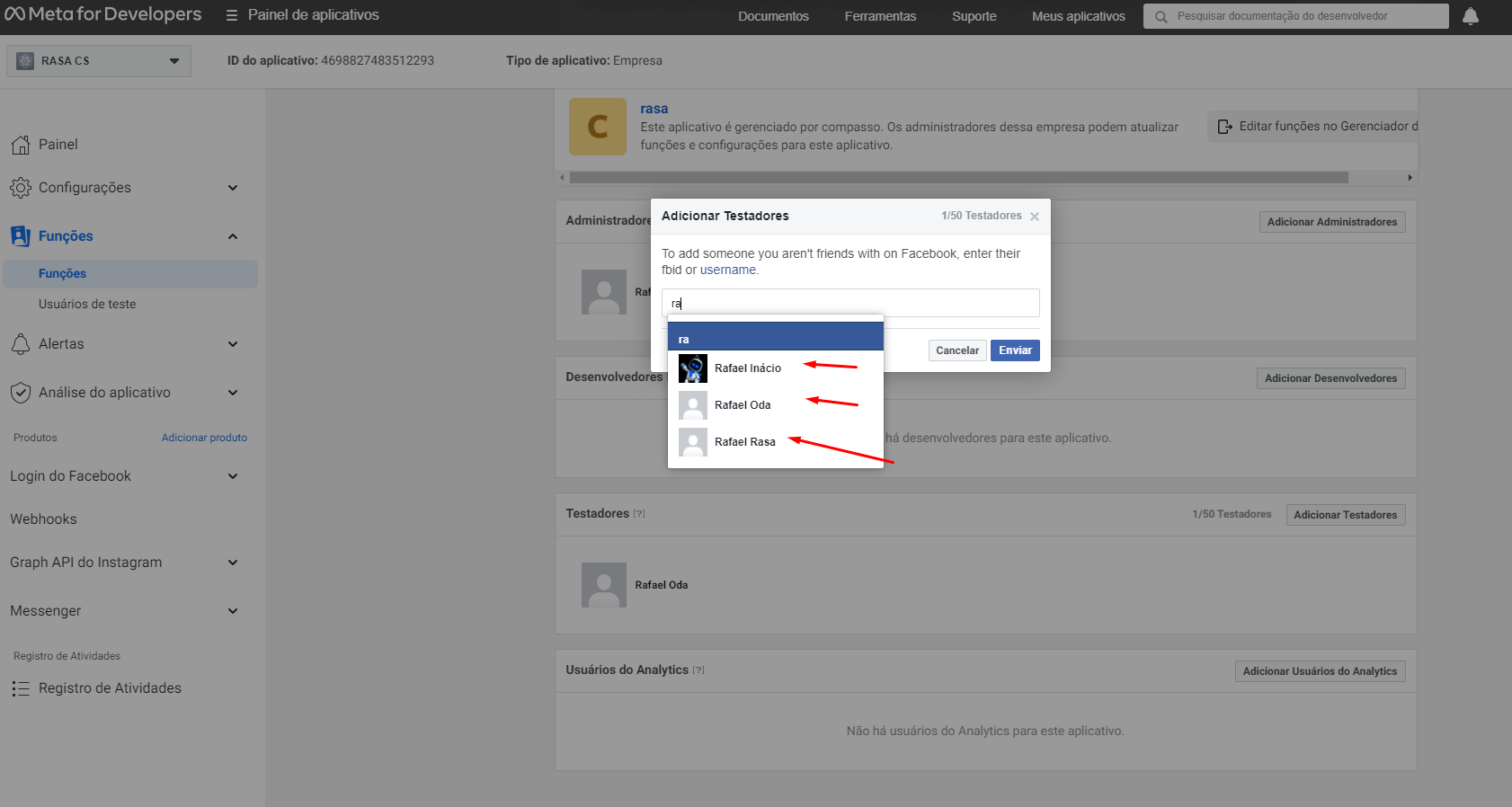Expand the Configurações section chevron

[x=233, y=188]
